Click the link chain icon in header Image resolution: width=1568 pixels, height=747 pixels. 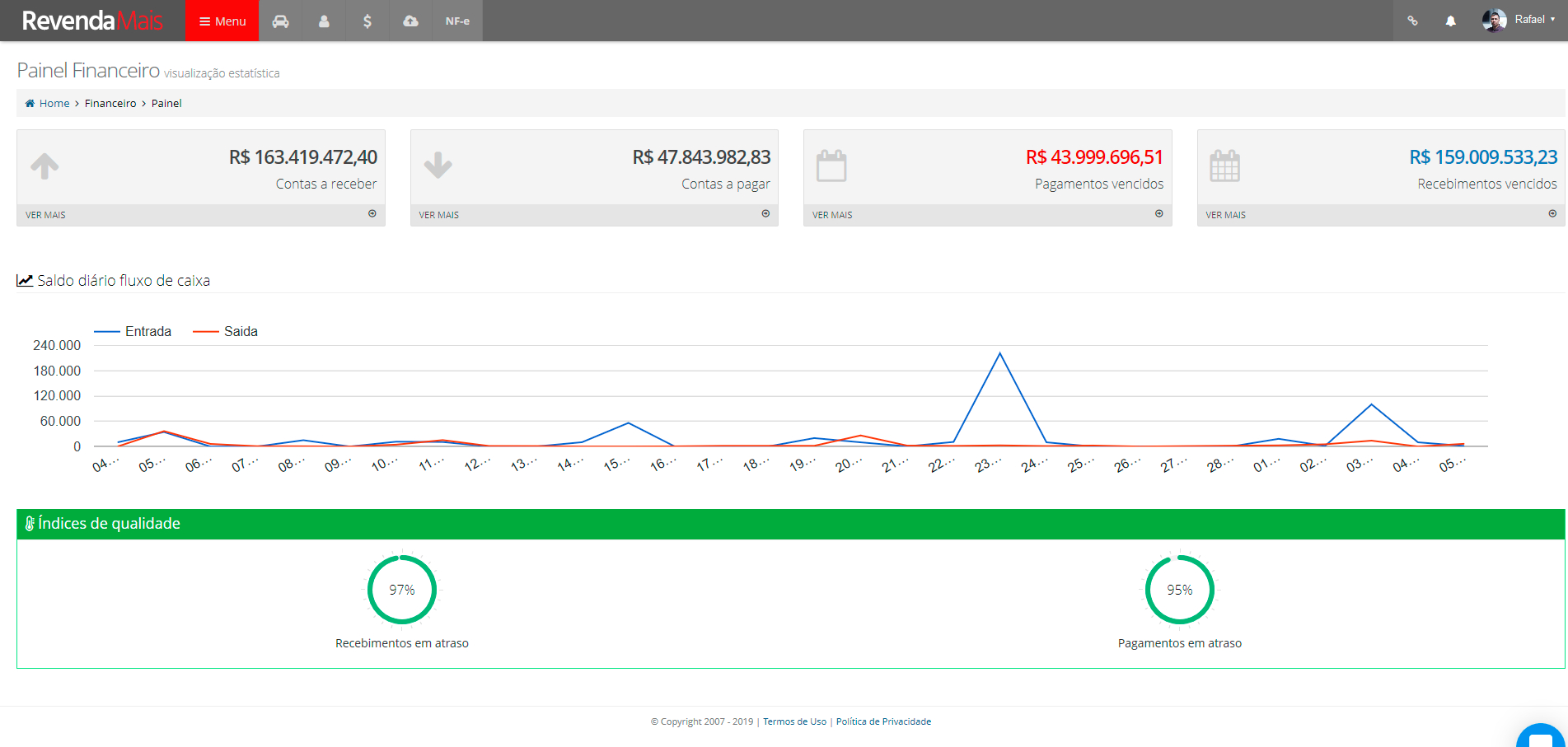pos(1412,21)
